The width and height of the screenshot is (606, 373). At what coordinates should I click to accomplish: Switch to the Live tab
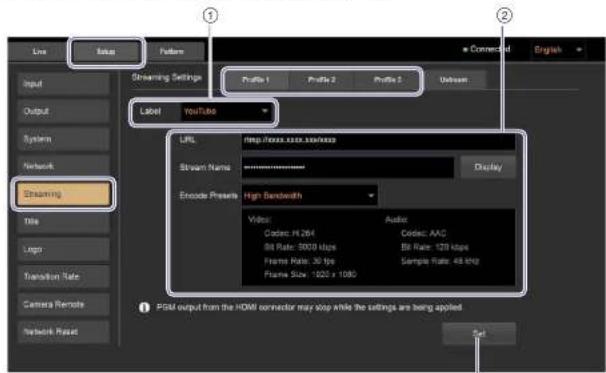click(39, 51)
